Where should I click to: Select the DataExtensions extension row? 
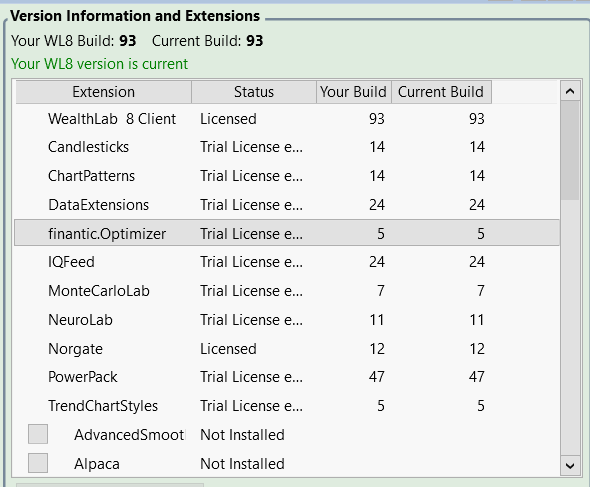coord(287,205)
